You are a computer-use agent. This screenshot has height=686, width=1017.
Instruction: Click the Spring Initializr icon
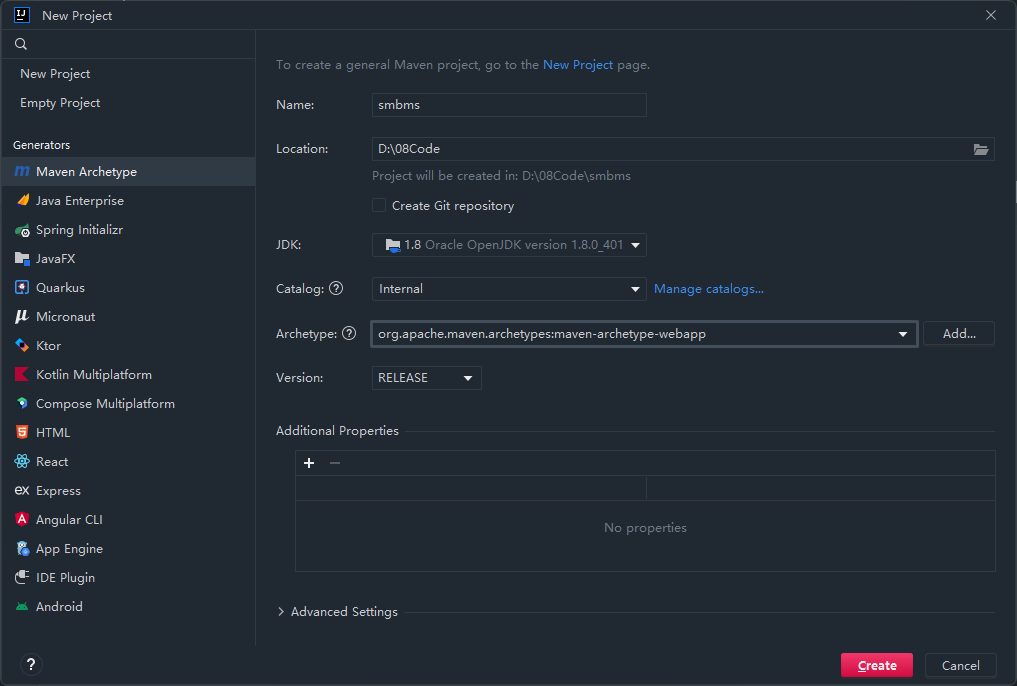pyautogui.click(x=22, y=230)
